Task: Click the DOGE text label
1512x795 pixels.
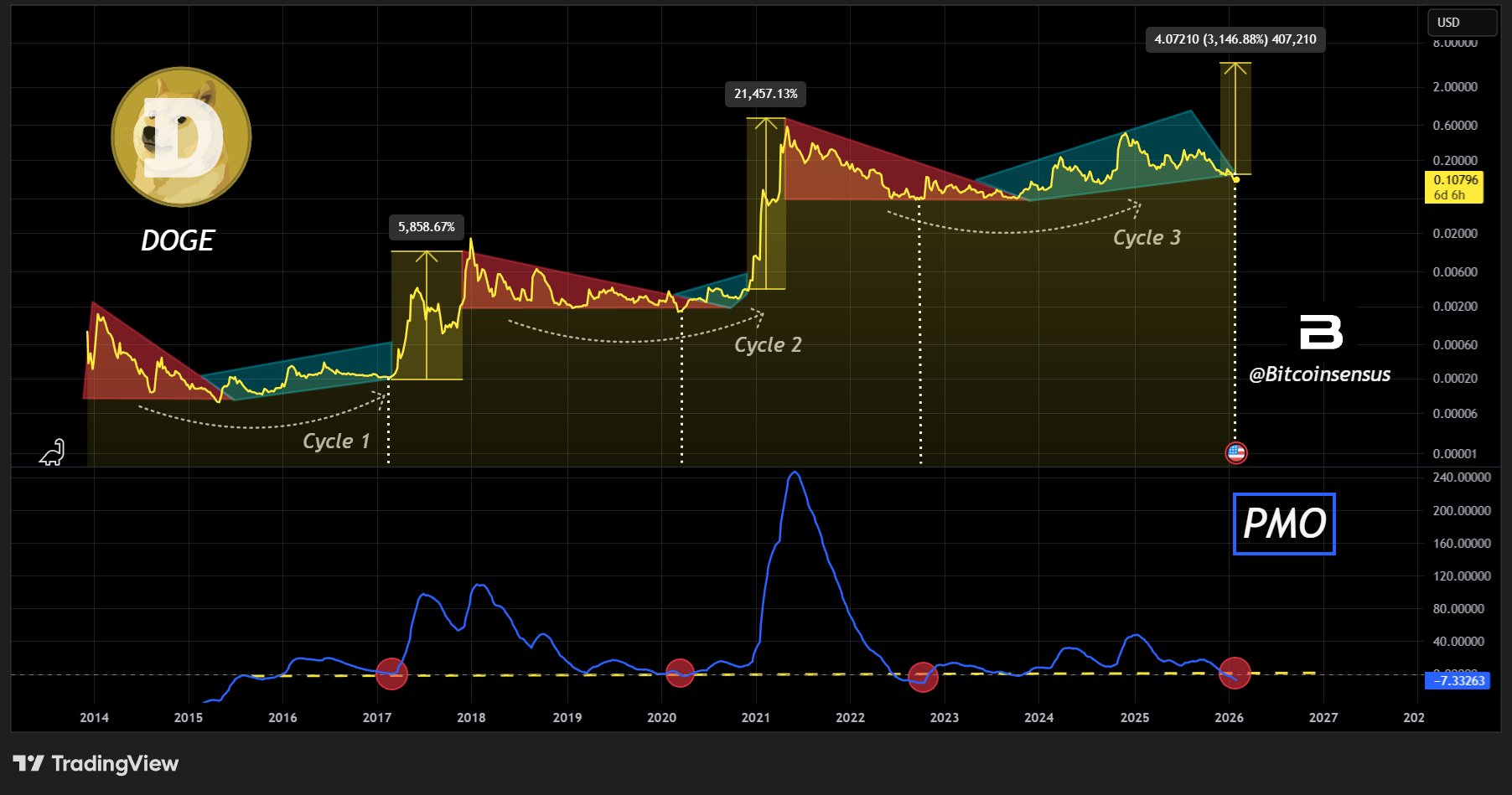Action: point(178,240)
